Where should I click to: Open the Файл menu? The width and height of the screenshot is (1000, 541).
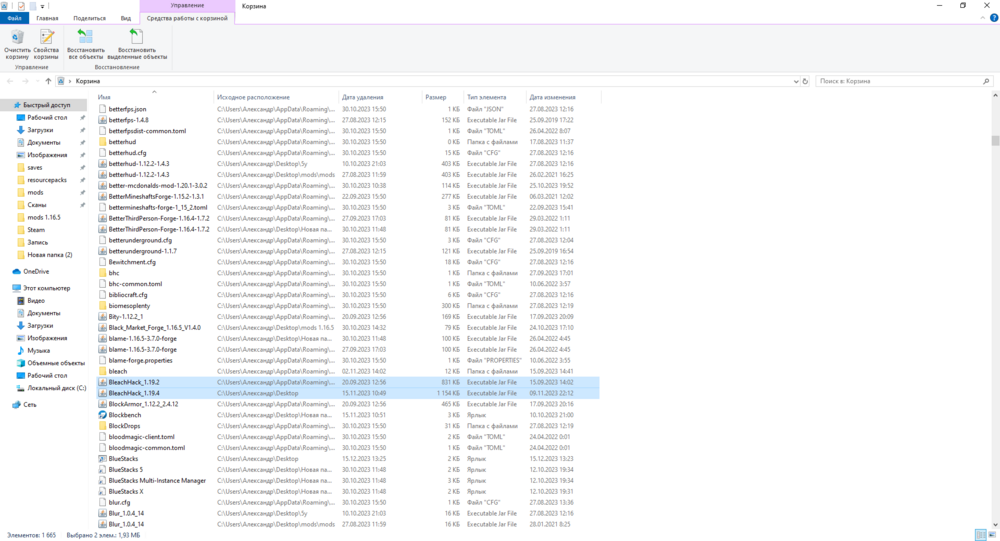(x=14, y=18)
